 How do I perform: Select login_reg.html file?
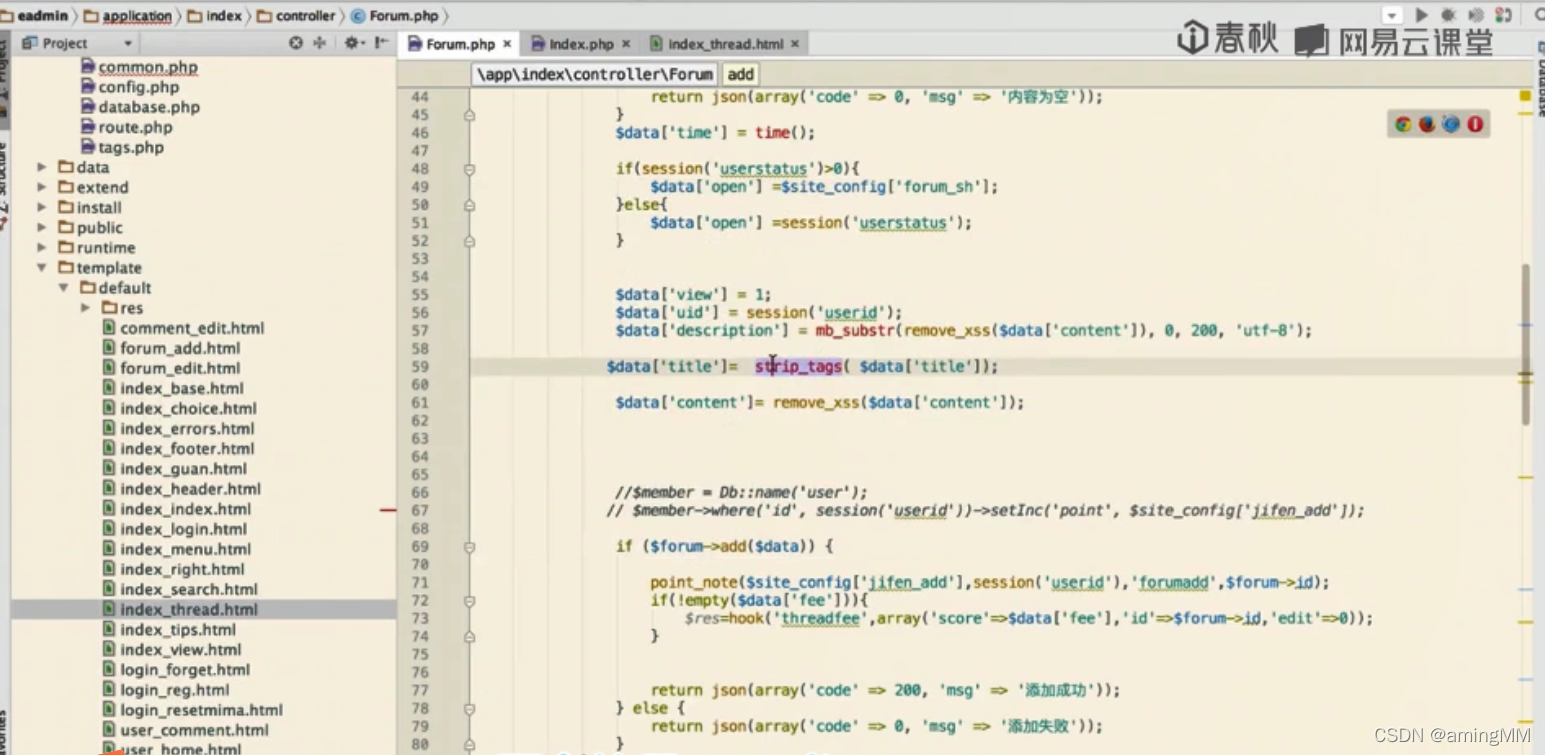(166, 689)
